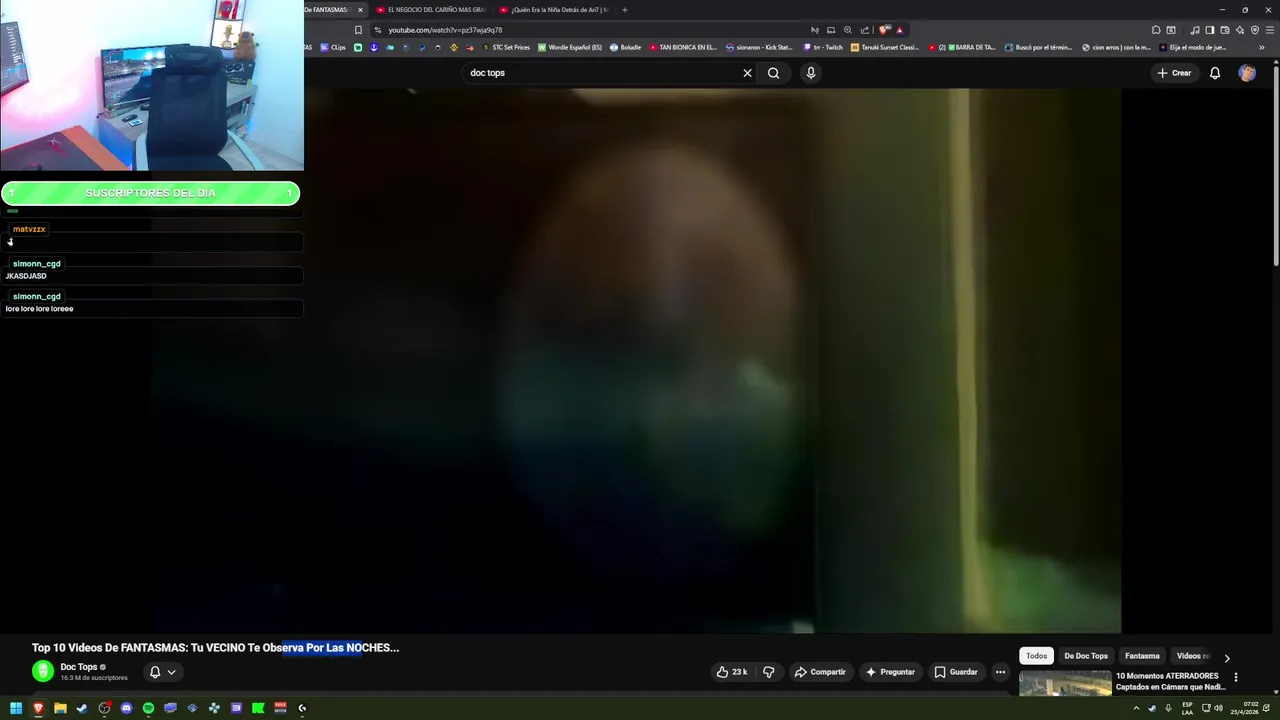Open more actions three-dot menu under video
Screen dimensions: 1280x720
pyautogui.click(x=1000, y=672)
